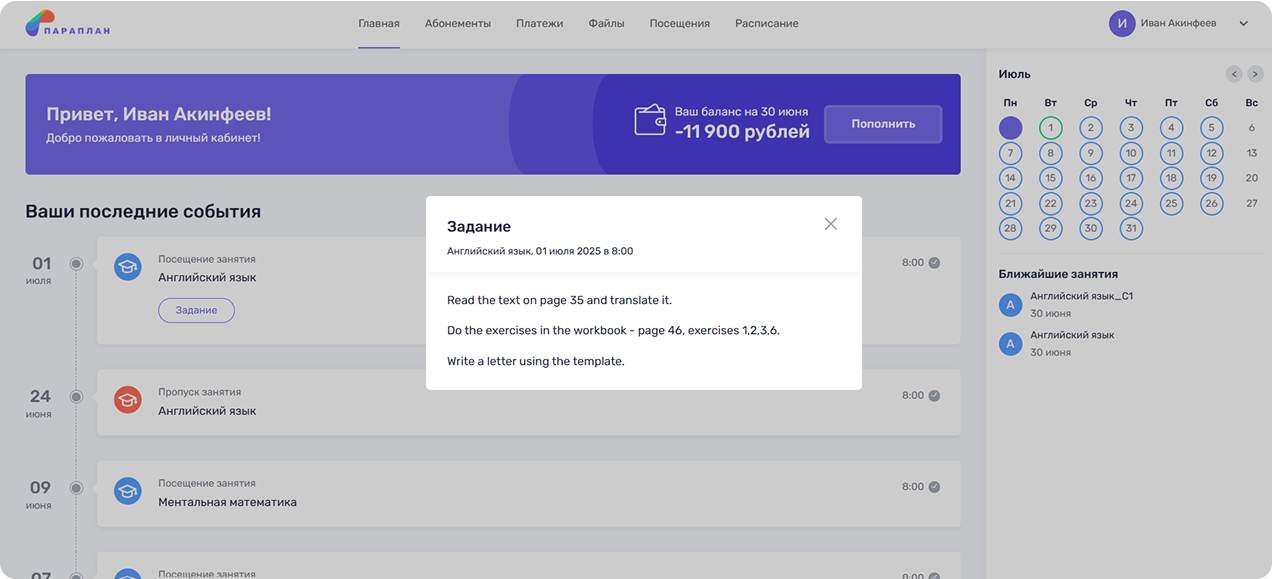The image size is (1272, 579).
Task: Open the Абонементы tab
Action: coord(457,23)
